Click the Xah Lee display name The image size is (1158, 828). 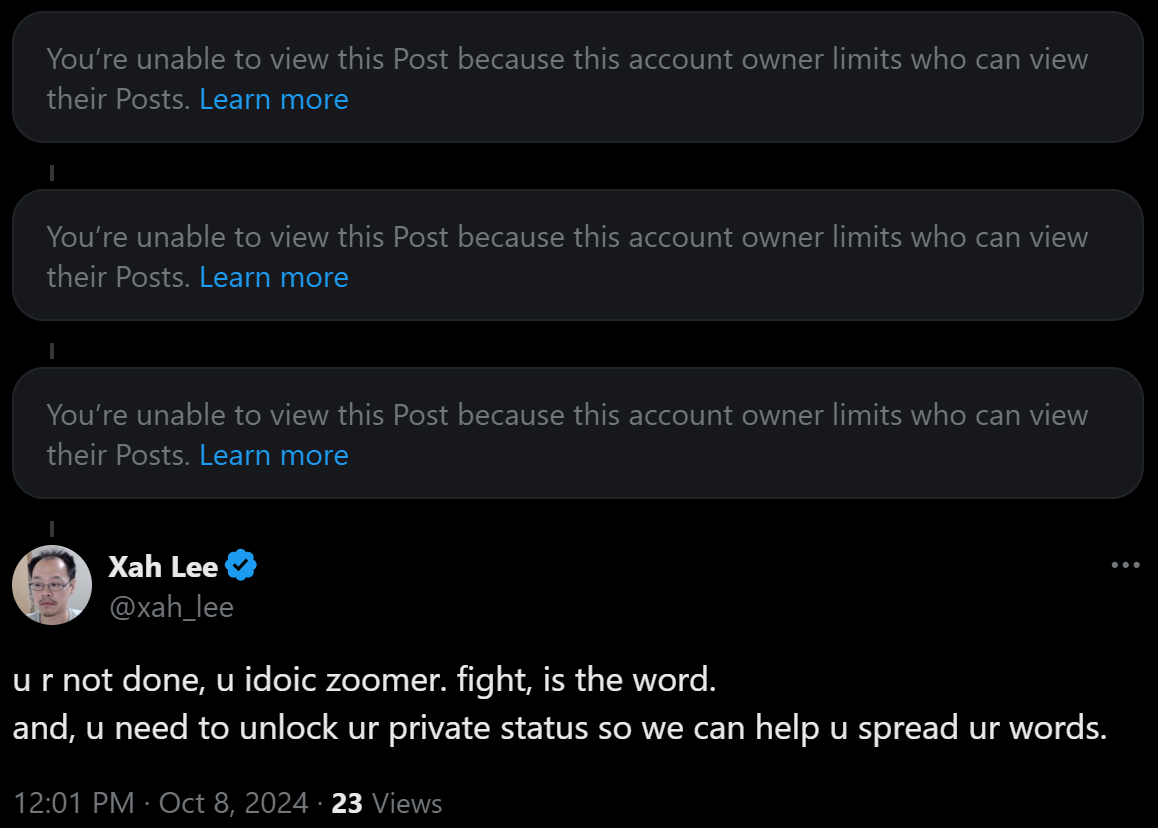click(x=163, y=567)
